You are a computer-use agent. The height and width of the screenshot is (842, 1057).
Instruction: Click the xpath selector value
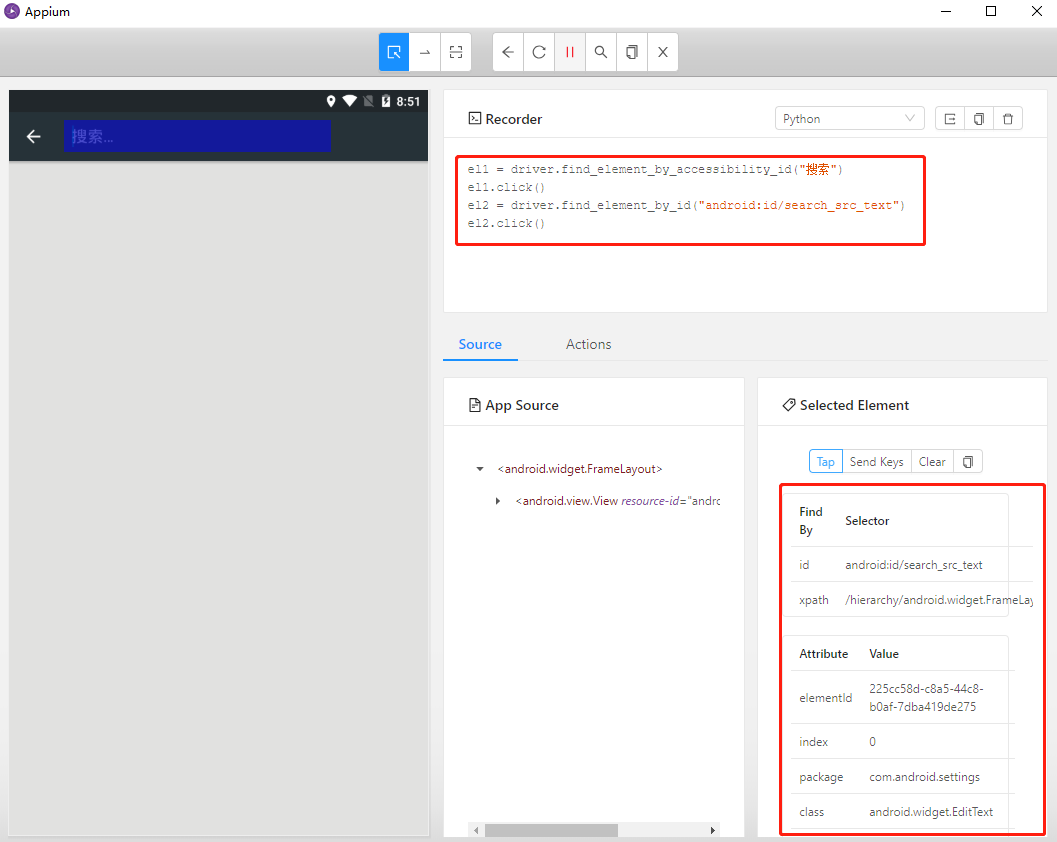938,600
